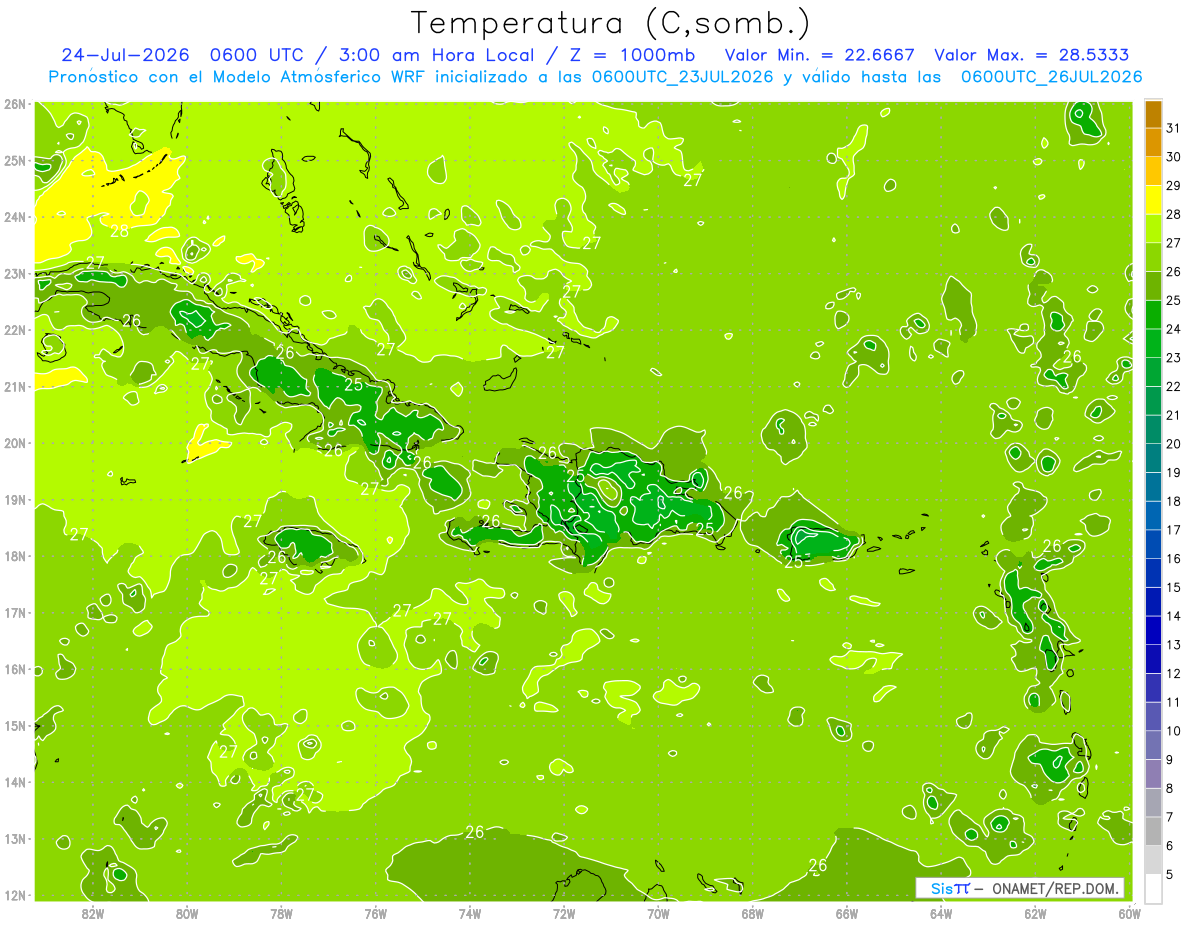
Task: Click the '24N' latitude axis label
Action: pyautogui.click(x=15, y=217)
